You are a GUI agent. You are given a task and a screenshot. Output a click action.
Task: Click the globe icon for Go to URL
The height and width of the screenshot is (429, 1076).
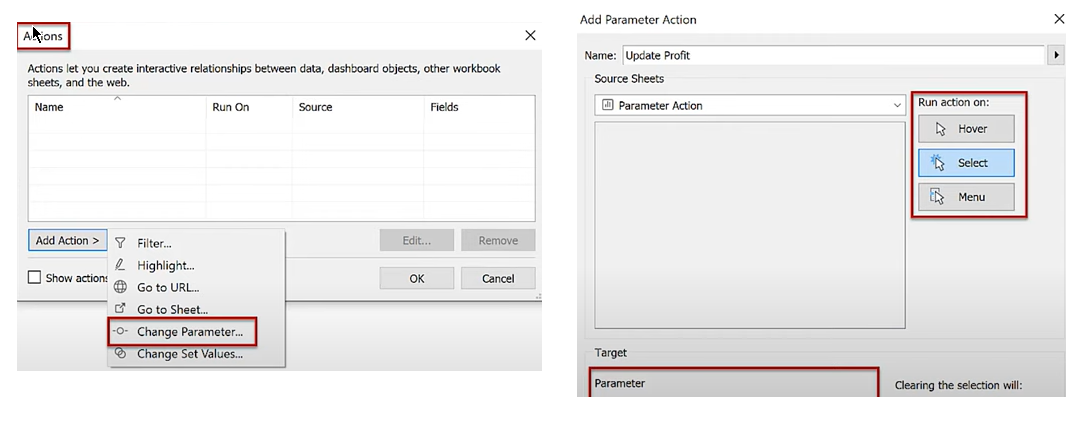point(120,287)
